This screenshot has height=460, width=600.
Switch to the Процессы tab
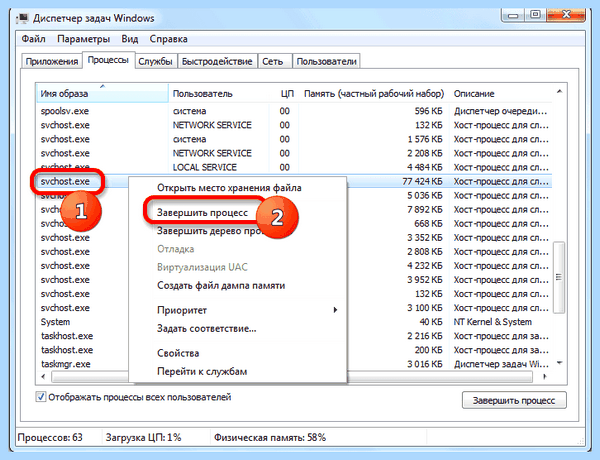coord(108,60)
